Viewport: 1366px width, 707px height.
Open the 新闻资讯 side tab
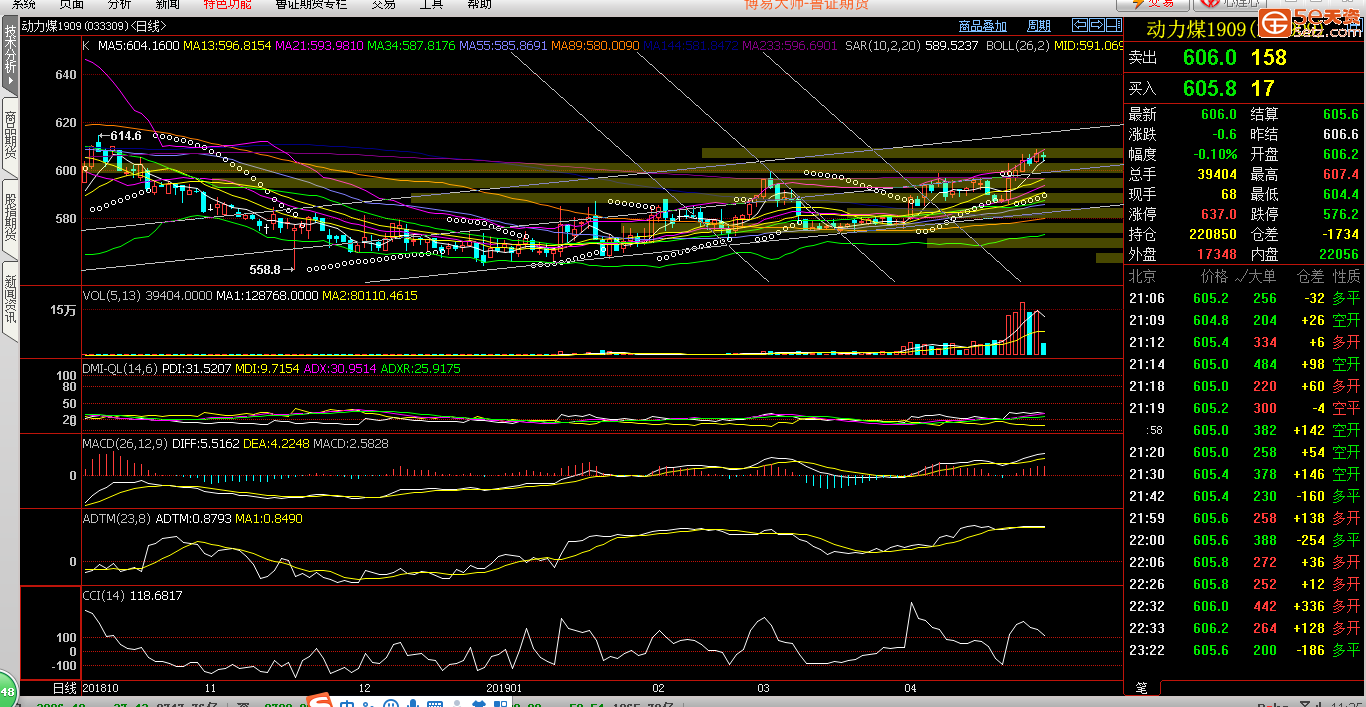tap(10, 300)
